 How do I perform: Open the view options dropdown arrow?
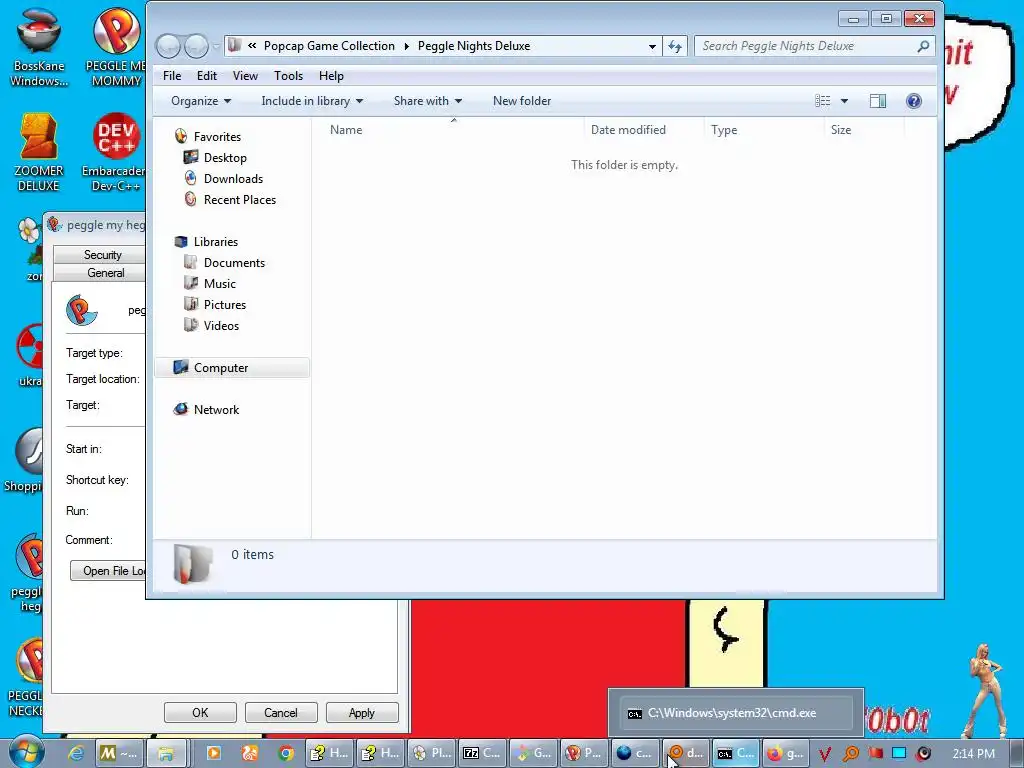coord(844,101)
